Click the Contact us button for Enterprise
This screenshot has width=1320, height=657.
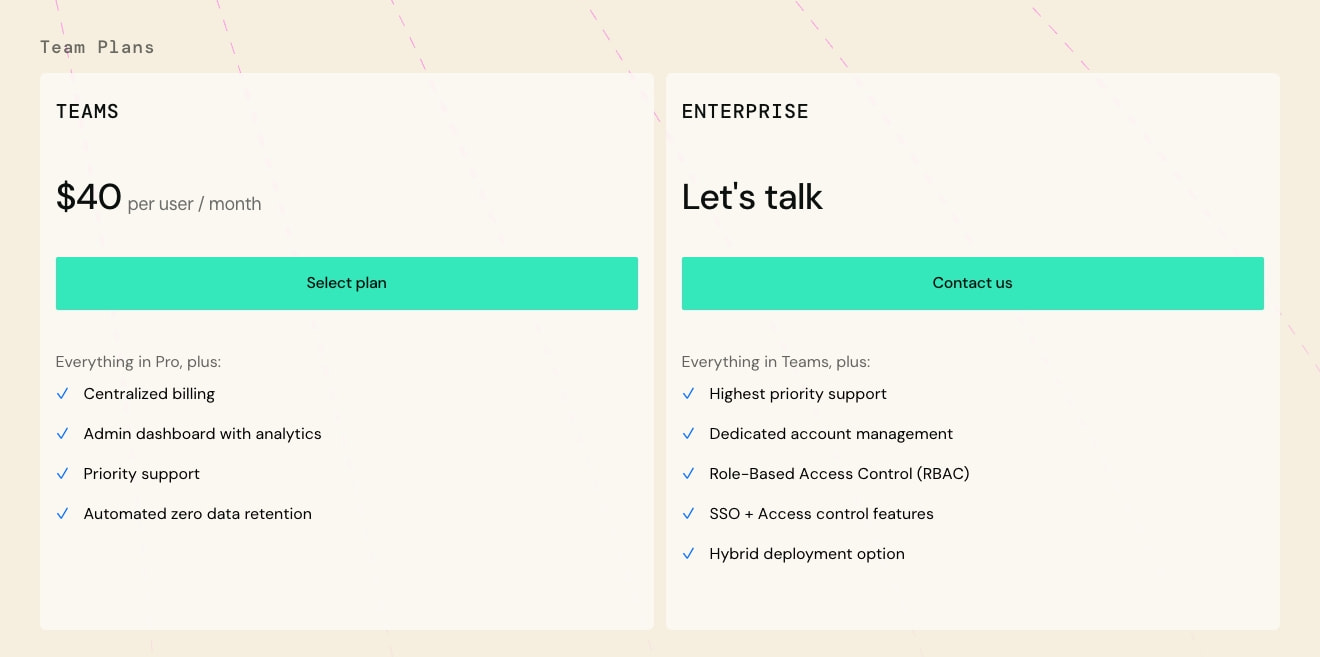click(972, 283)
